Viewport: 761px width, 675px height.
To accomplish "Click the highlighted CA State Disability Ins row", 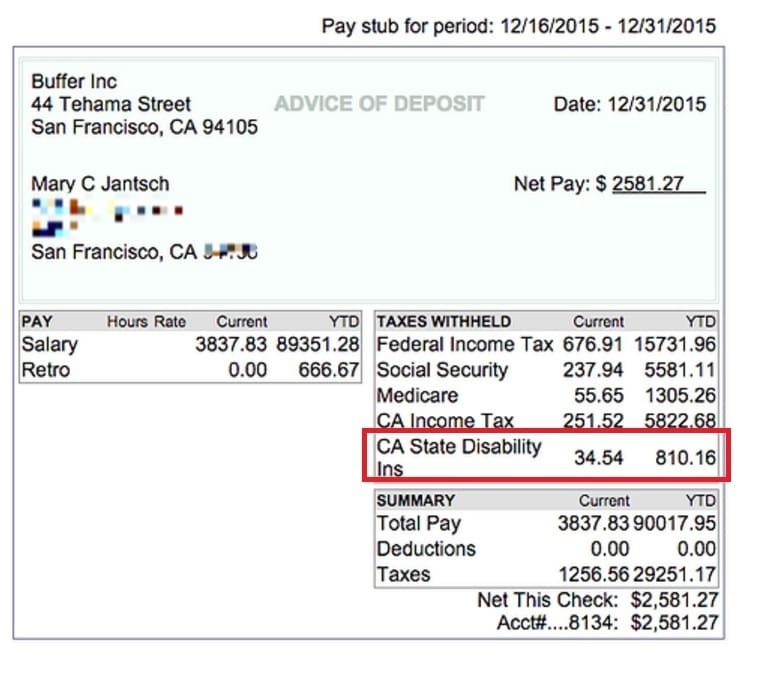I will point(546,455).
